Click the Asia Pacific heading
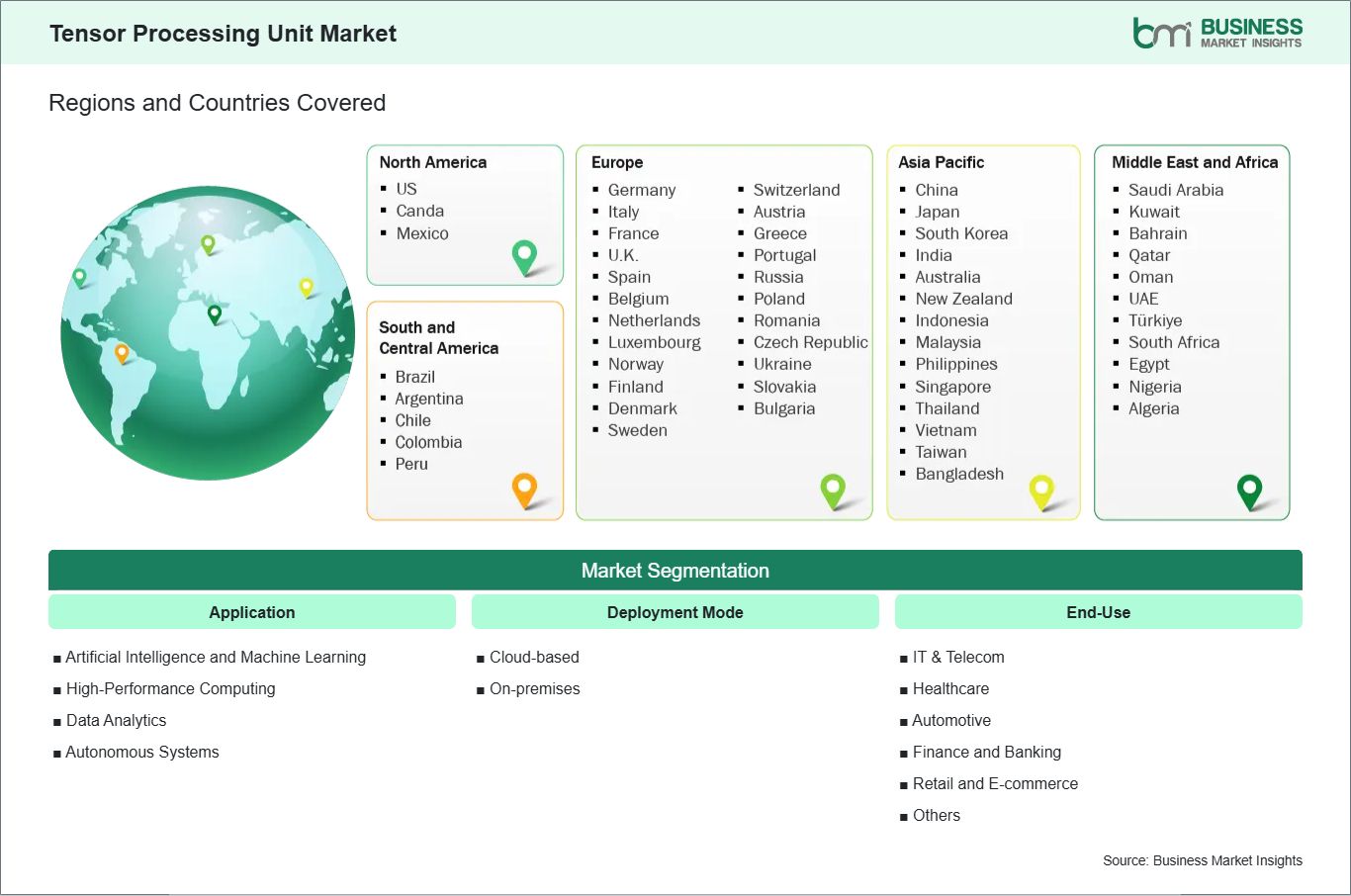This screenshot has width=1351, height=896. 942,162
